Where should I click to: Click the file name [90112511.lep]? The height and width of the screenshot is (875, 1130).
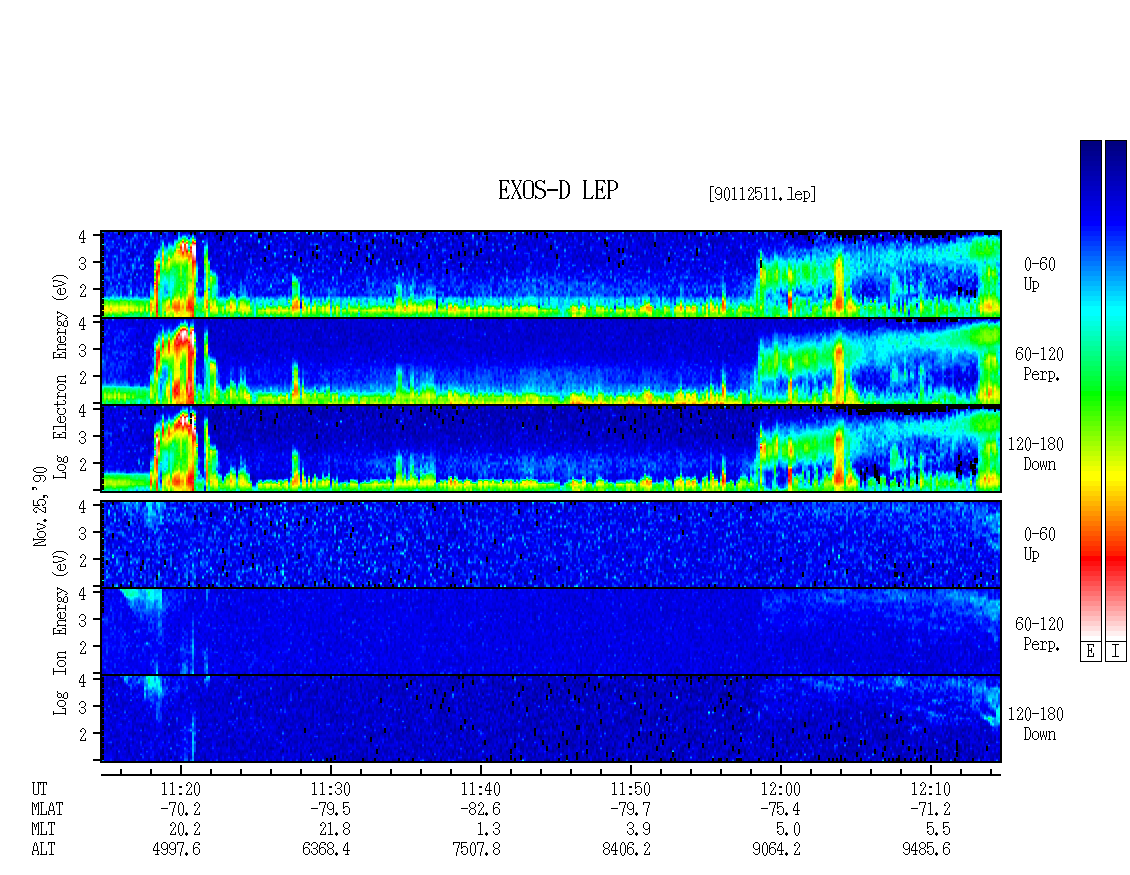click(x=762, y=194)
